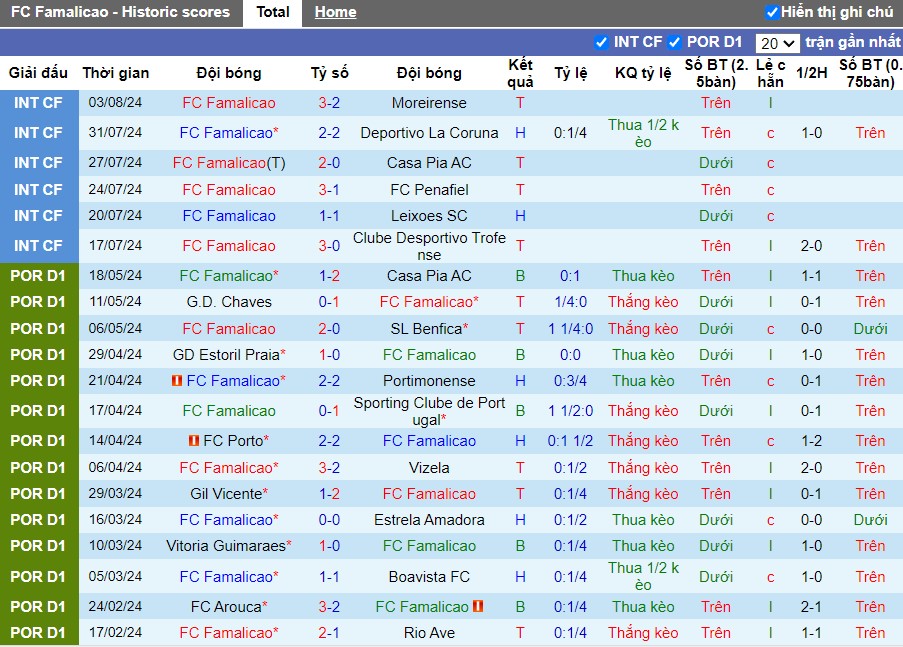
Task: Click the 2-2 score versus Deportivo La Coruna
Action: [x=329, y=133]
